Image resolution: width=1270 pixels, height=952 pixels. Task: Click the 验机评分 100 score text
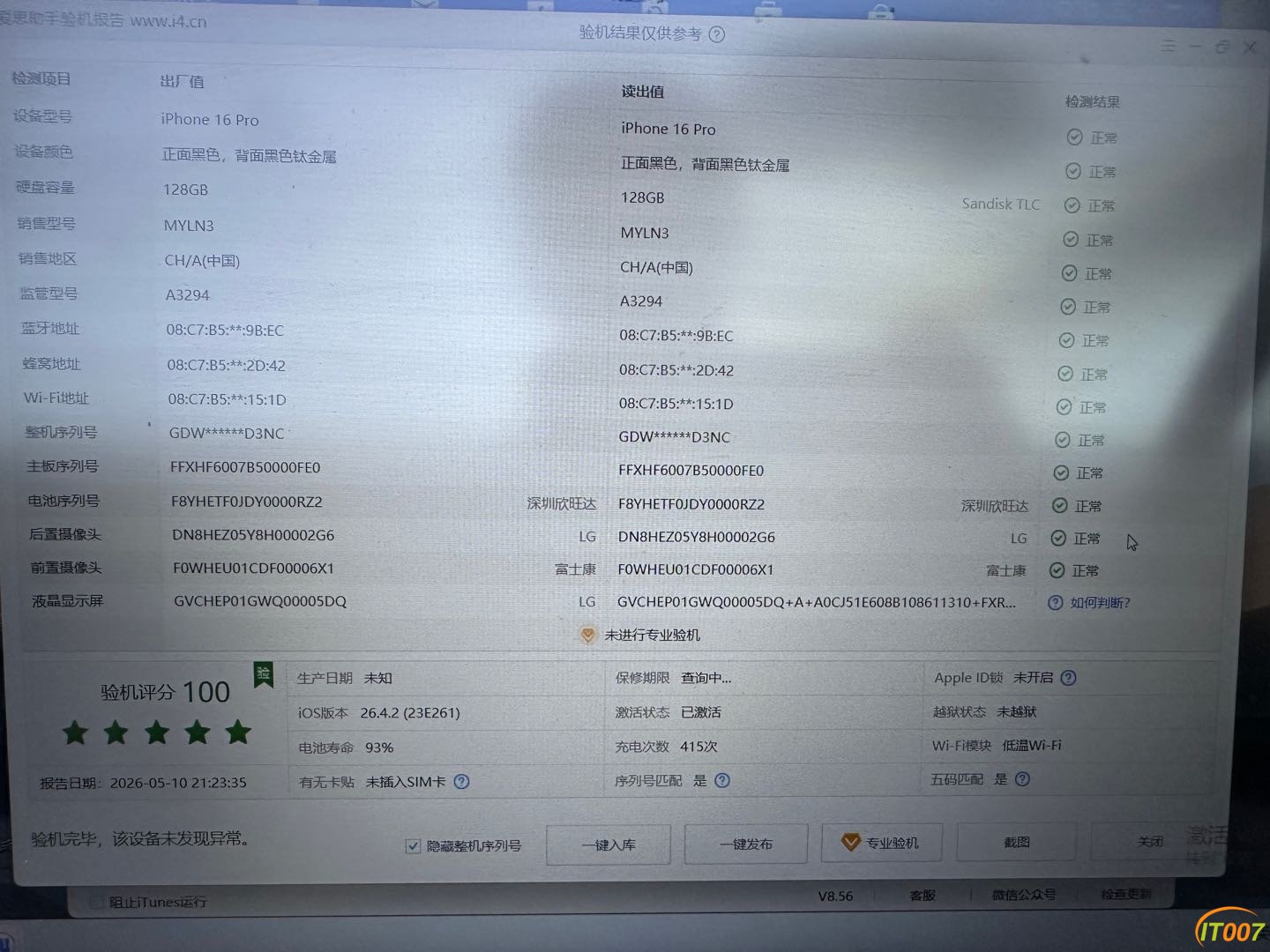165,692
